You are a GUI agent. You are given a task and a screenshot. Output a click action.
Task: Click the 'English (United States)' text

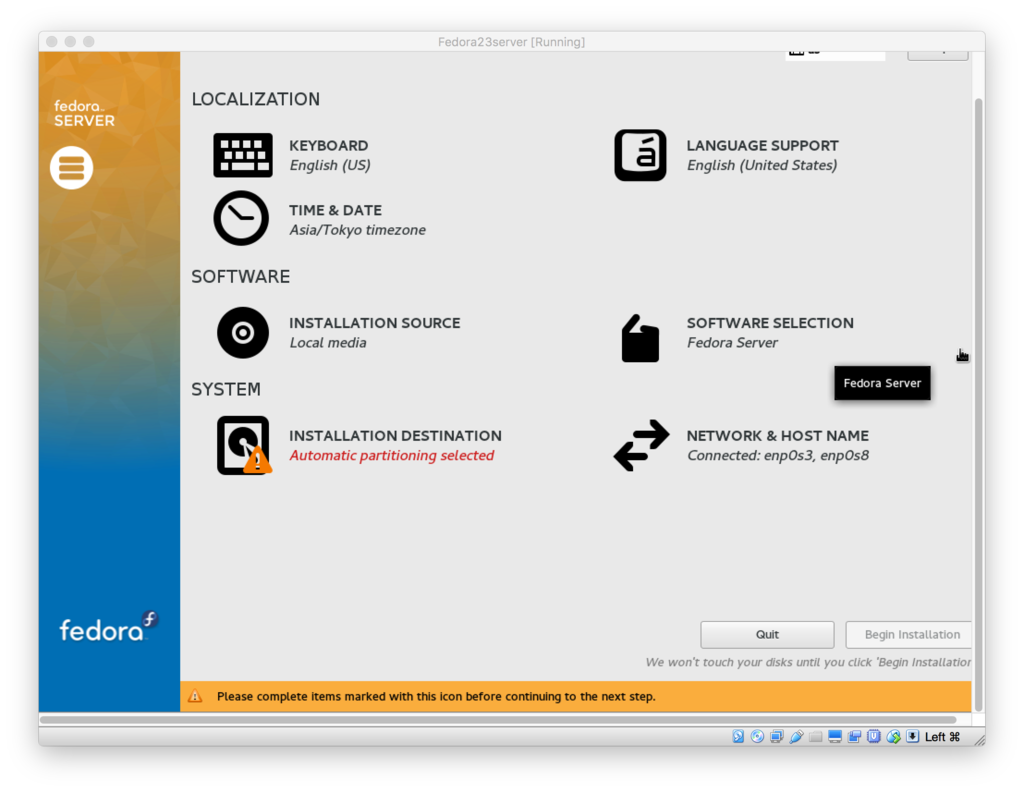click(x=761, y=165)
